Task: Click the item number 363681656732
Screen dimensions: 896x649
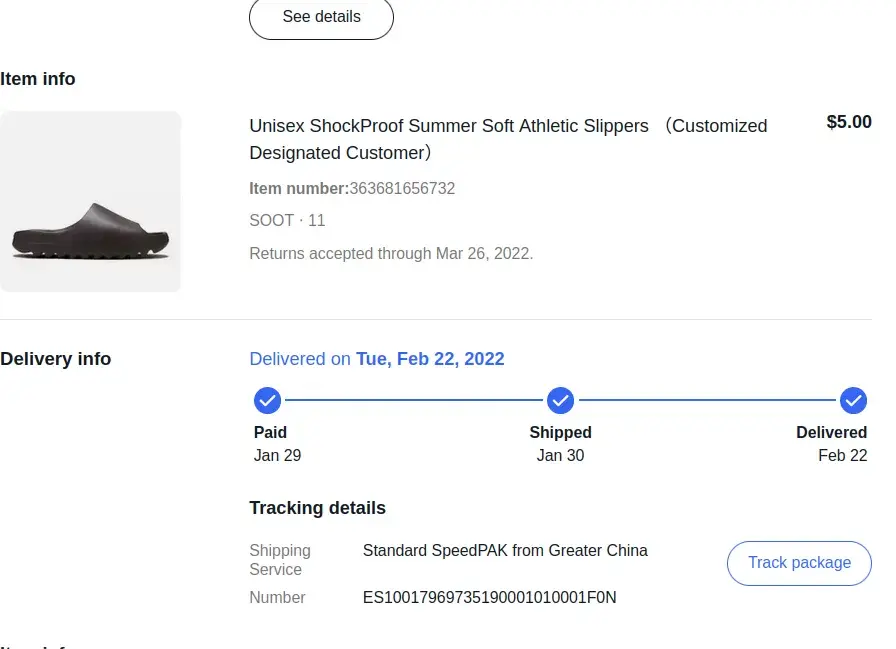Action: [402, 188]
